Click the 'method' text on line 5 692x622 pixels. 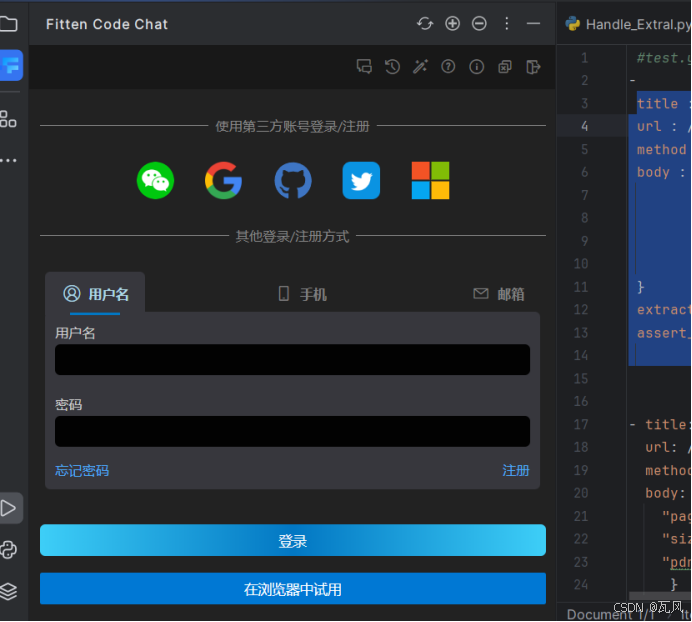pos(662,150)
